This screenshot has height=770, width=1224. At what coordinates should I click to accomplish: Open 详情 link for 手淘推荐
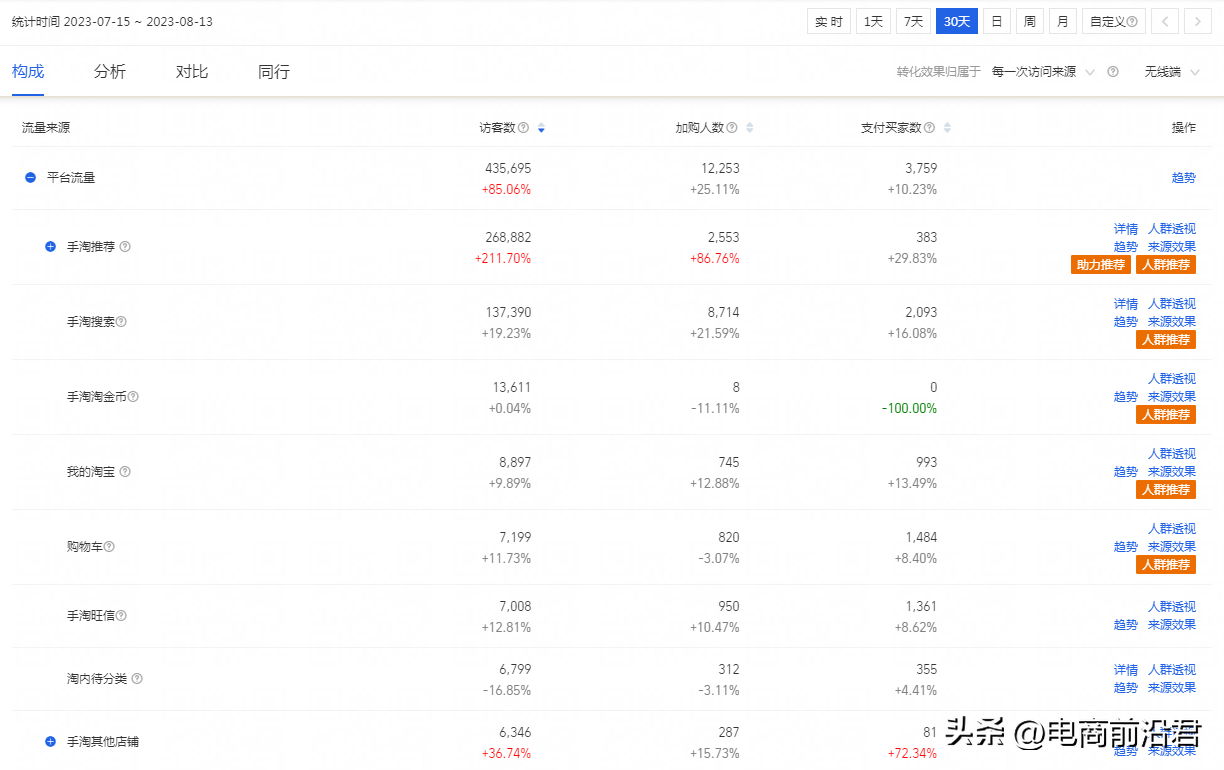pyautogui.click(x=1125, y=229)
